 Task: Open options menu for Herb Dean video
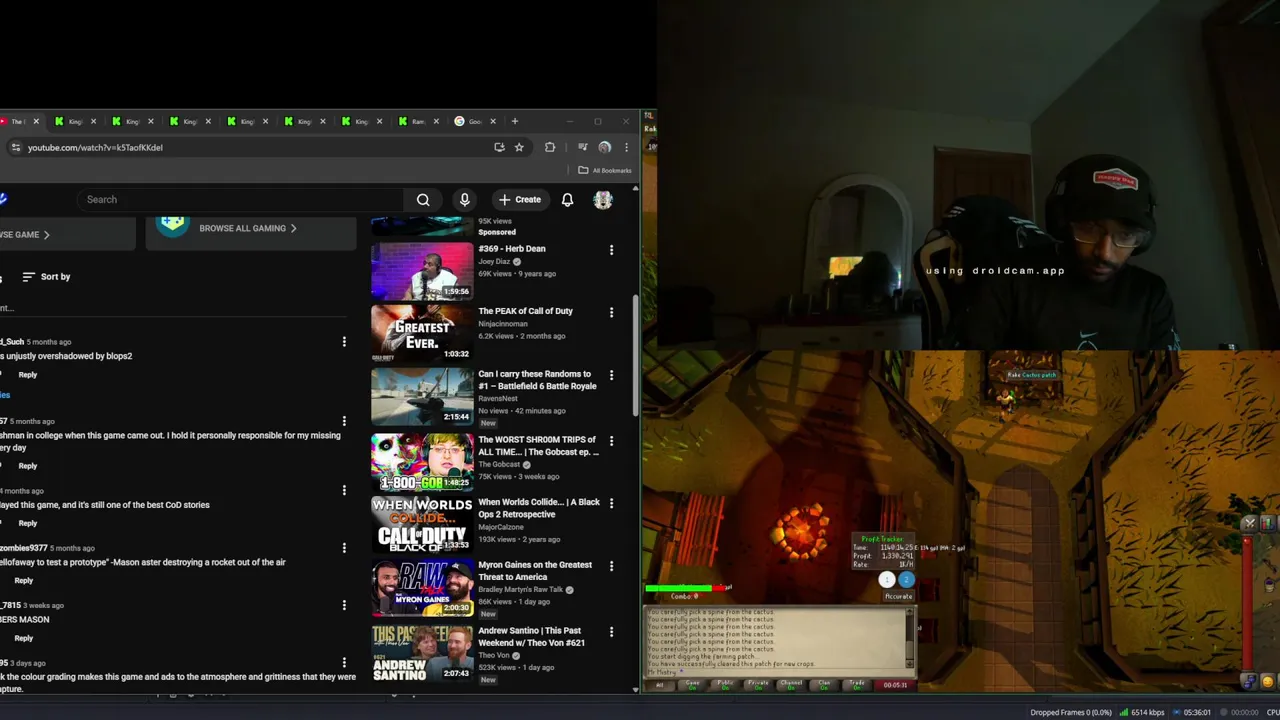pos(611,250)
